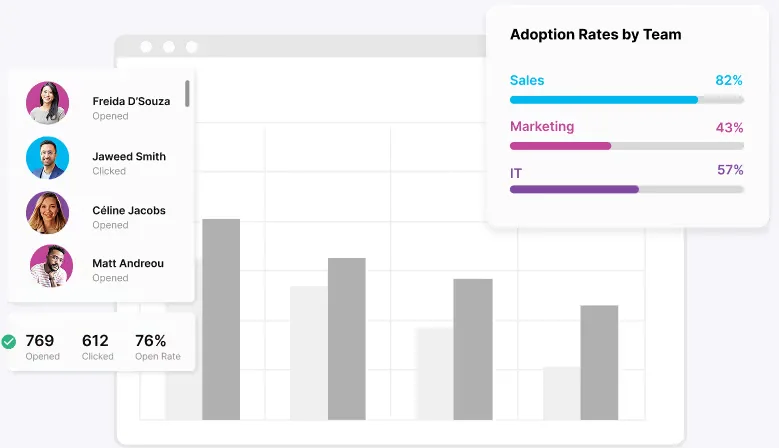Select the name Matt Andreou
779x448 pixels.
tap(128, 263)
